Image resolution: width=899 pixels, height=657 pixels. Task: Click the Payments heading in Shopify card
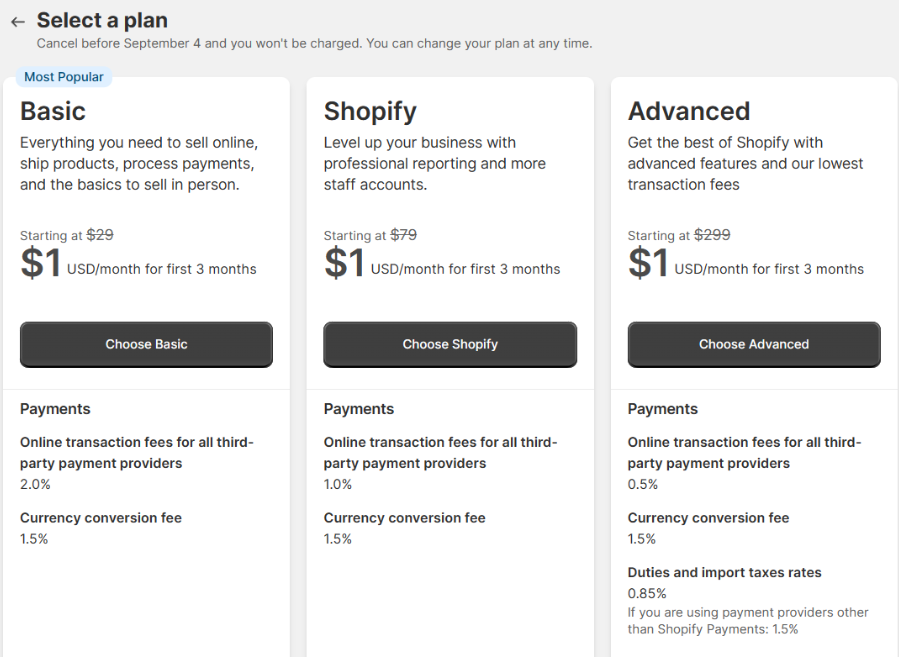[358, 409]
